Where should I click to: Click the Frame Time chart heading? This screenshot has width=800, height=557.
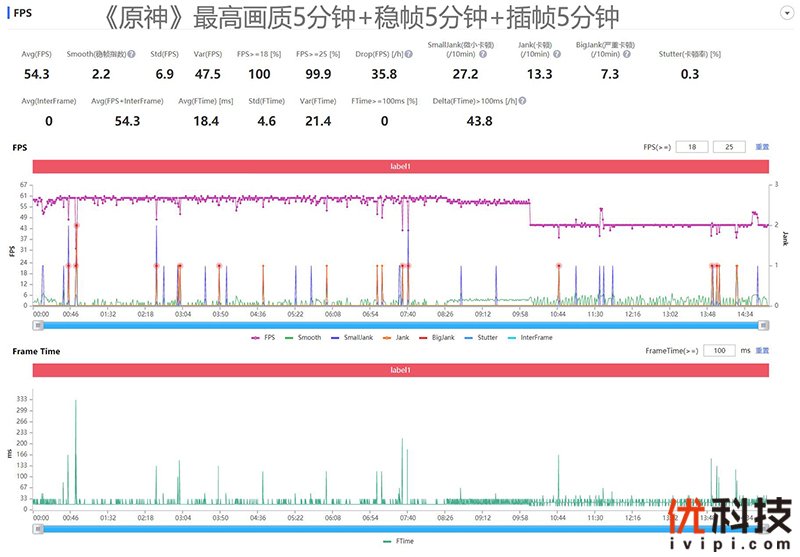(x=36, y=351)
